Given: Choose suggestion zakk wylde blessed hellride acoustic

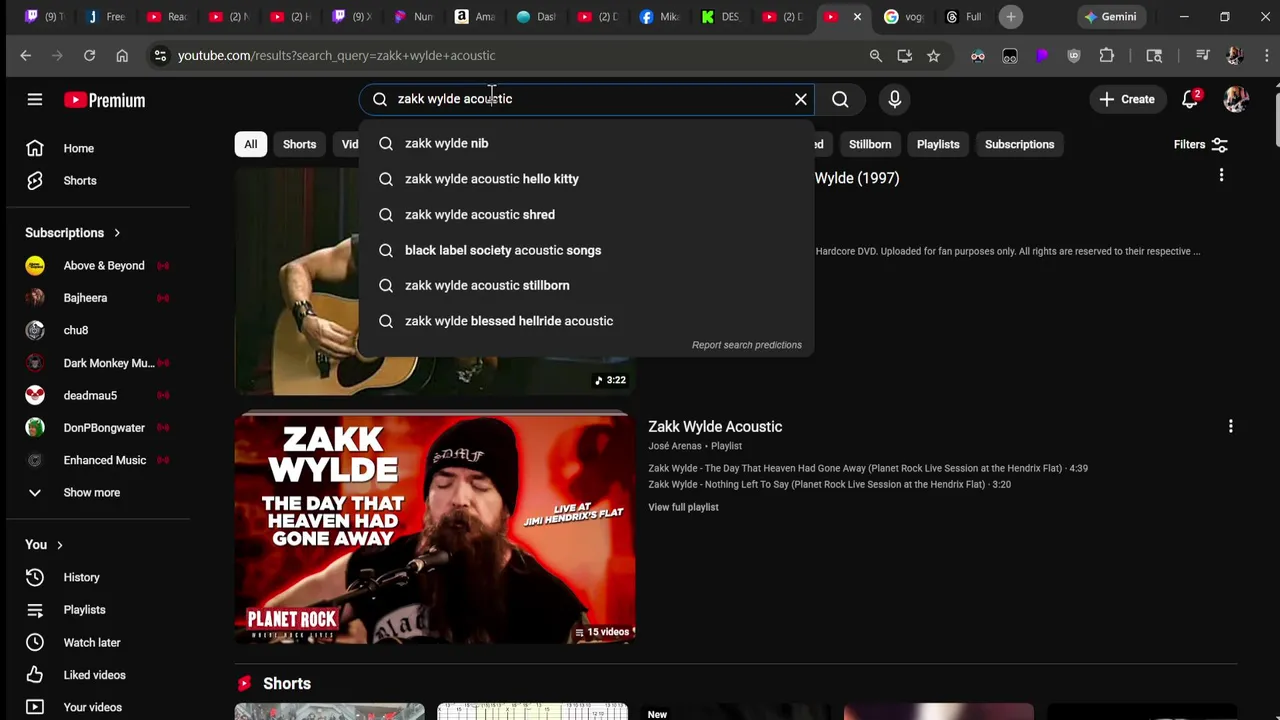Looking at the screenshot, I should coord(587,321).
